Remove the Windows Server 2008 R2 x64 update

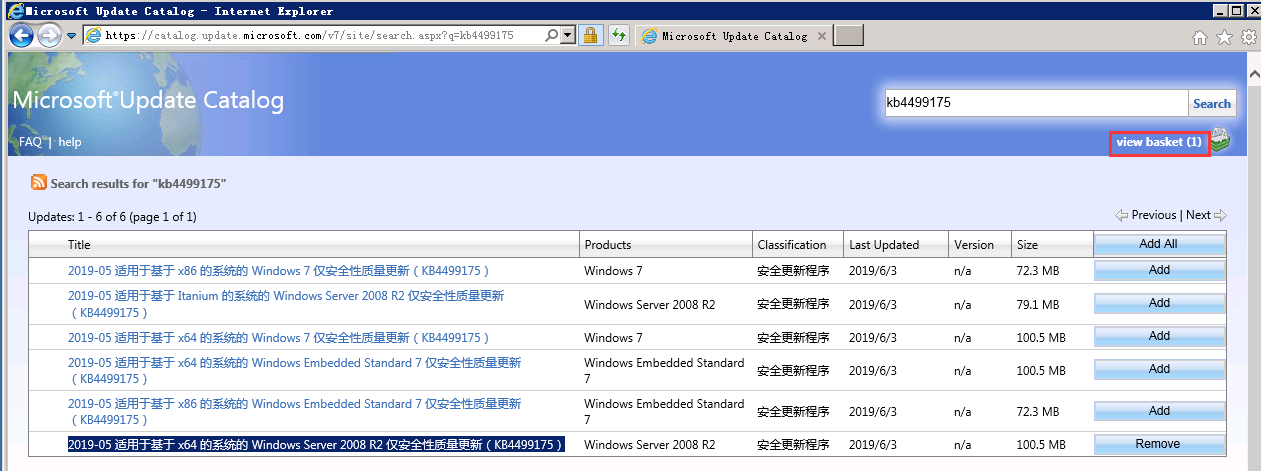tap(1158, 444)
